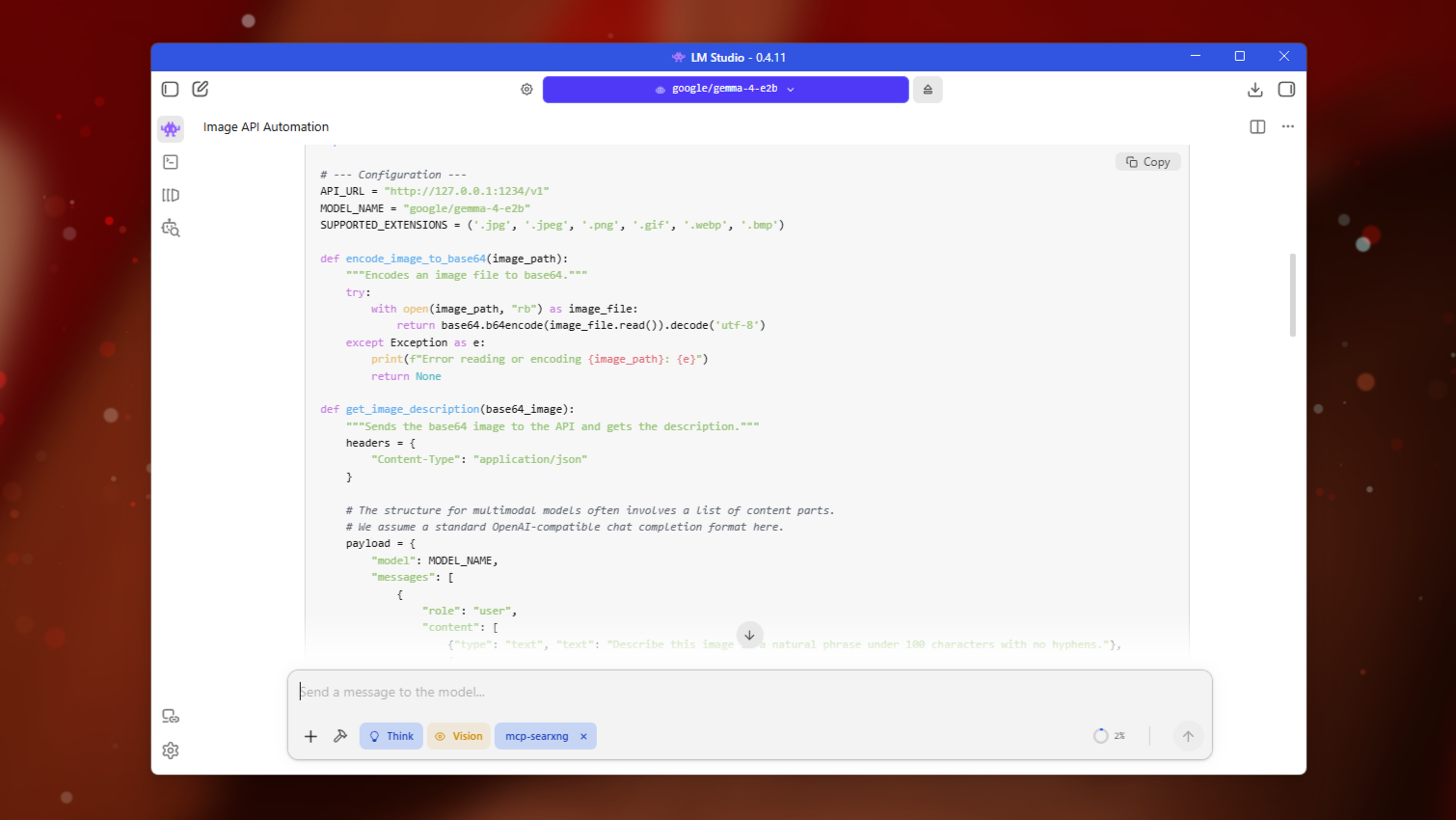The width and height of the screenshot is (1456, 820).
Task: Close the LM Studio window
Action: click(x=1284, y=57)
